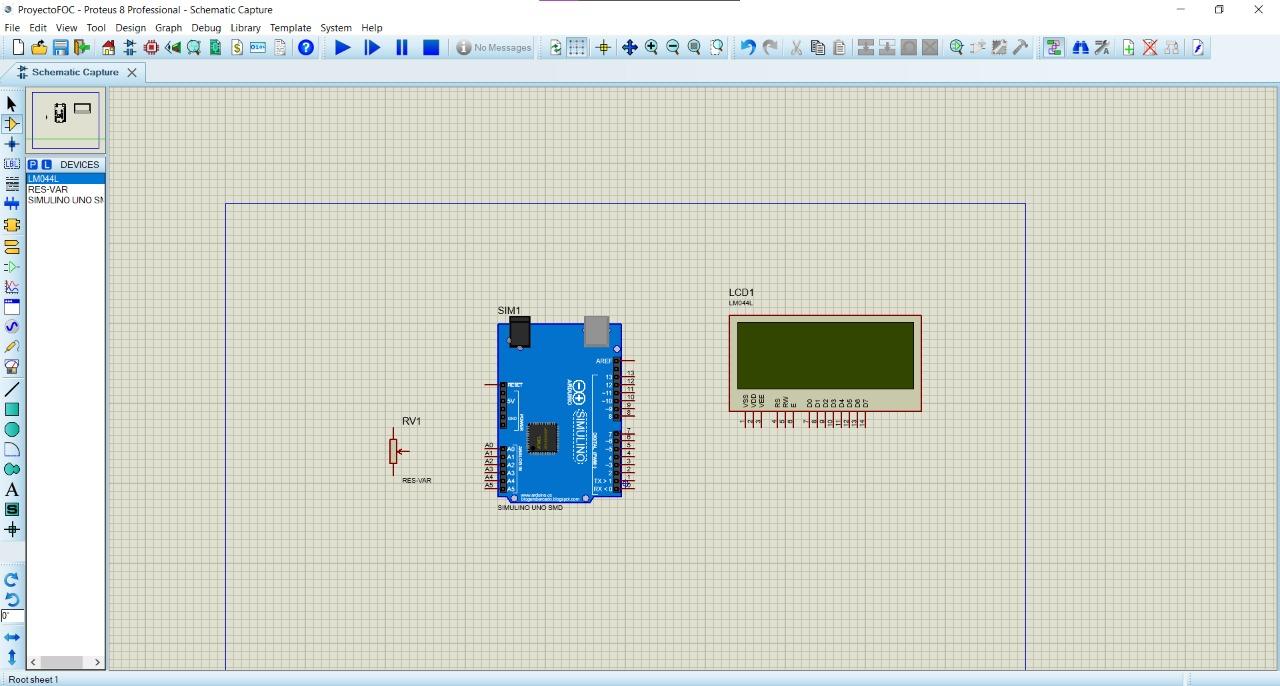Open a project with the folder icon
The width and height of the screenshot is (1280, 686).
point(39,47)
